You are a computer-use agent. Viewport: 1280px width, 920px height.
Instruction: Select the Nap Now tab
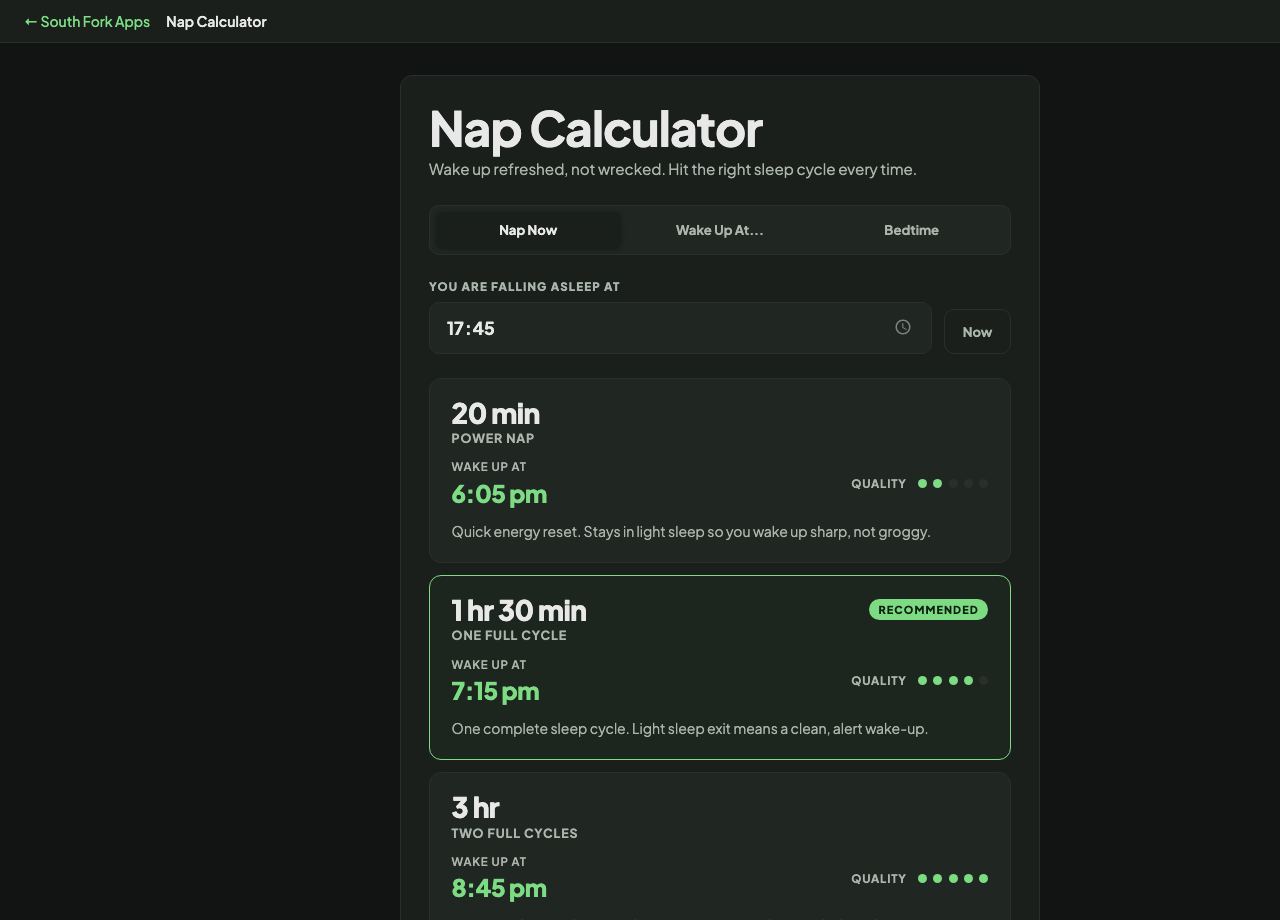pos(528,230)
